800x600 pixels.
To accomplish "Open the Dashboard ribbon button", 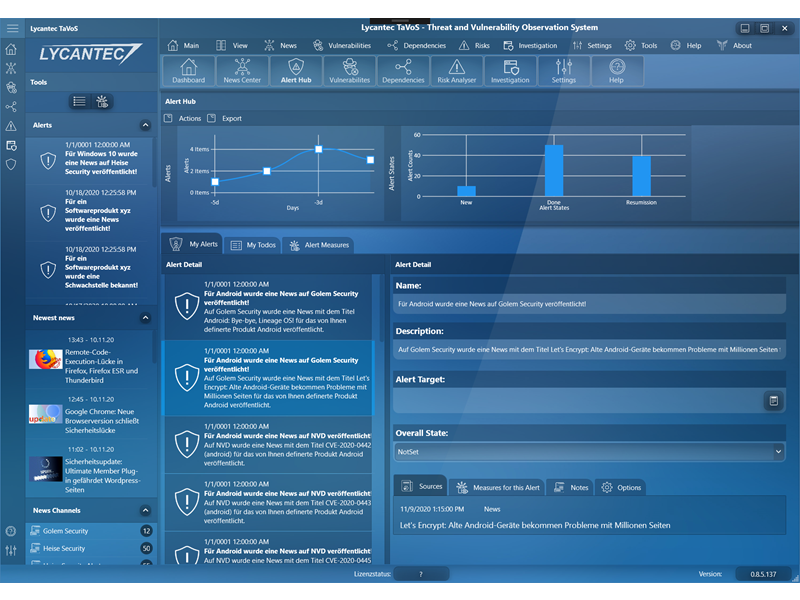I will 189,71.
